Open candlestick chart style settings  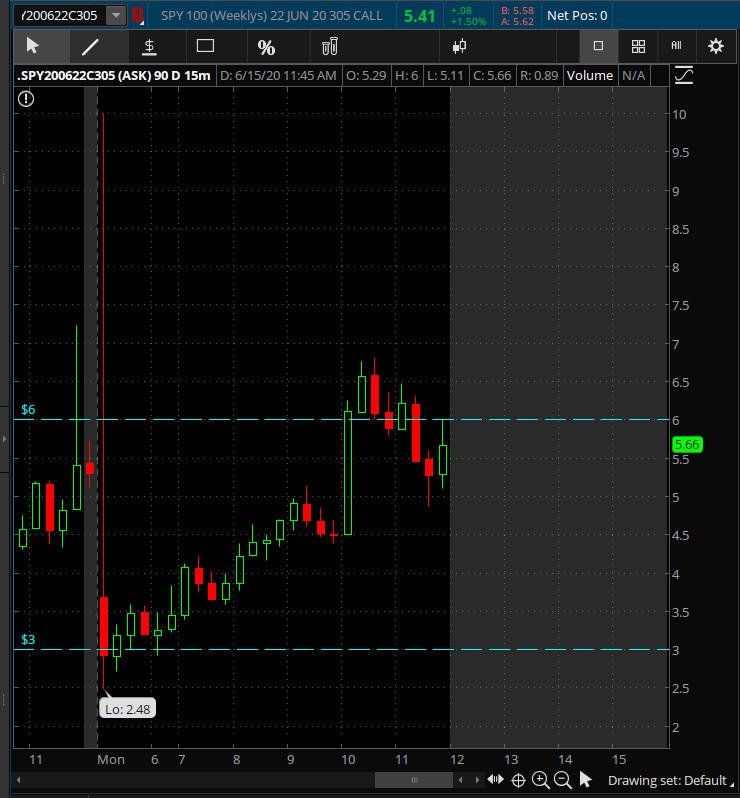459,46
